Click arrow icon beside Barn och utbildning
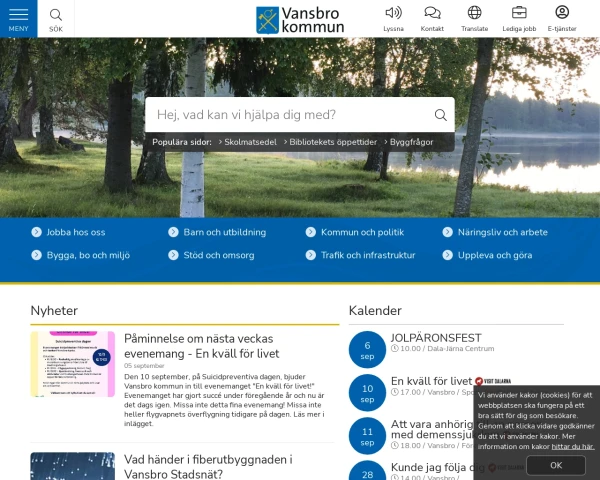The width and height of the screenshot is (600, 480). [173, 232]
